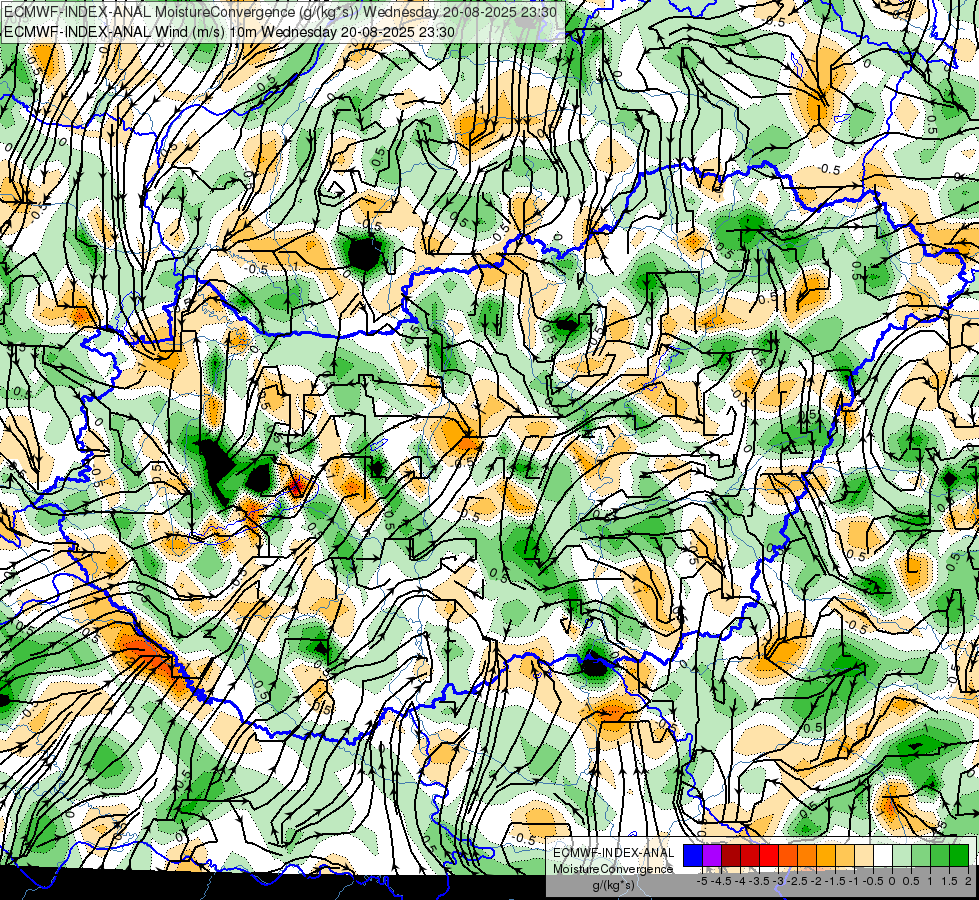Image resolution: width=979 pixels, height=900 pixels.
Task: Click the 0 tick label on the colorbar
Action: (892, 881)
